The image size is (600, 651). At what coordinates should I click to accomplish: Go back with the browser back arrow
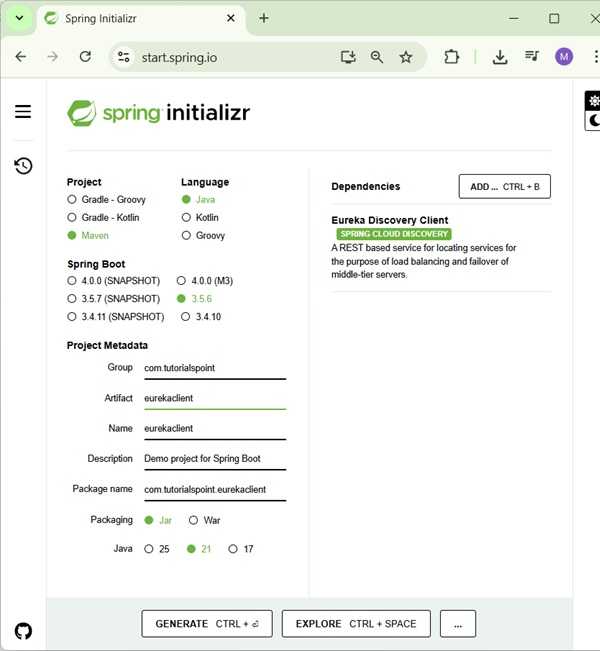coord(20,56)
